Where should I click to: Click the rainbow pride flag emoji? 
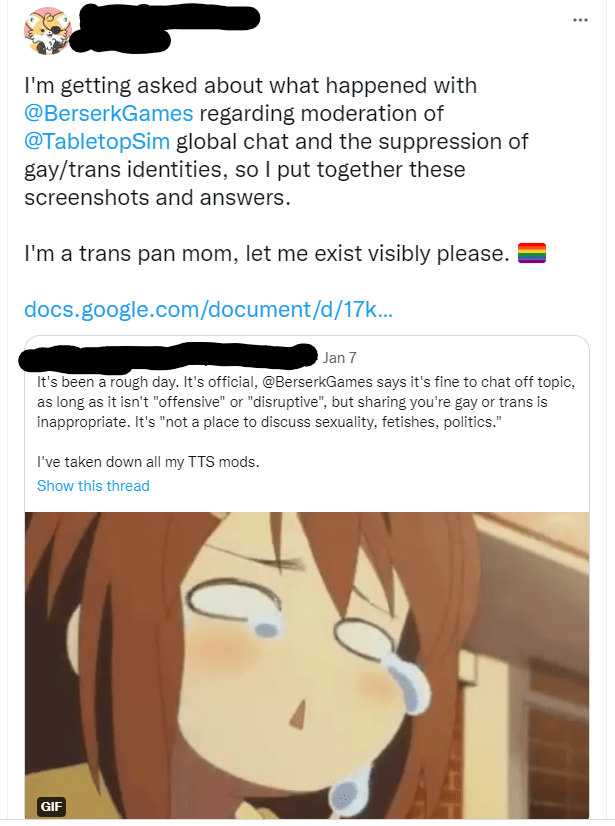click(x=532, y=254)
